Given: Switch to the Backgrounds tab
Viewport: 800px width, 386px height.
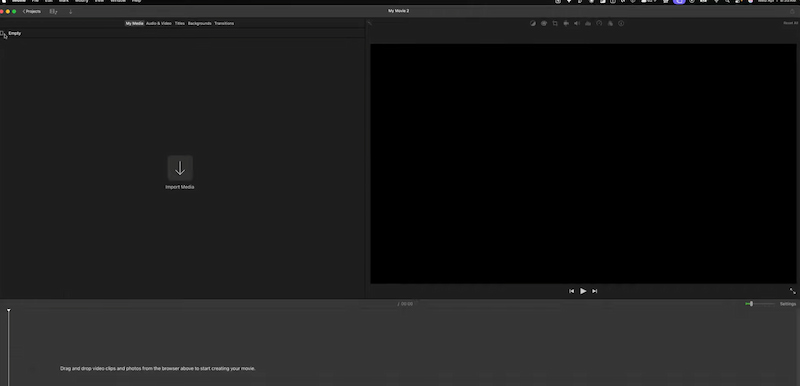Looking at the screenshot, I should coord(199,23).
